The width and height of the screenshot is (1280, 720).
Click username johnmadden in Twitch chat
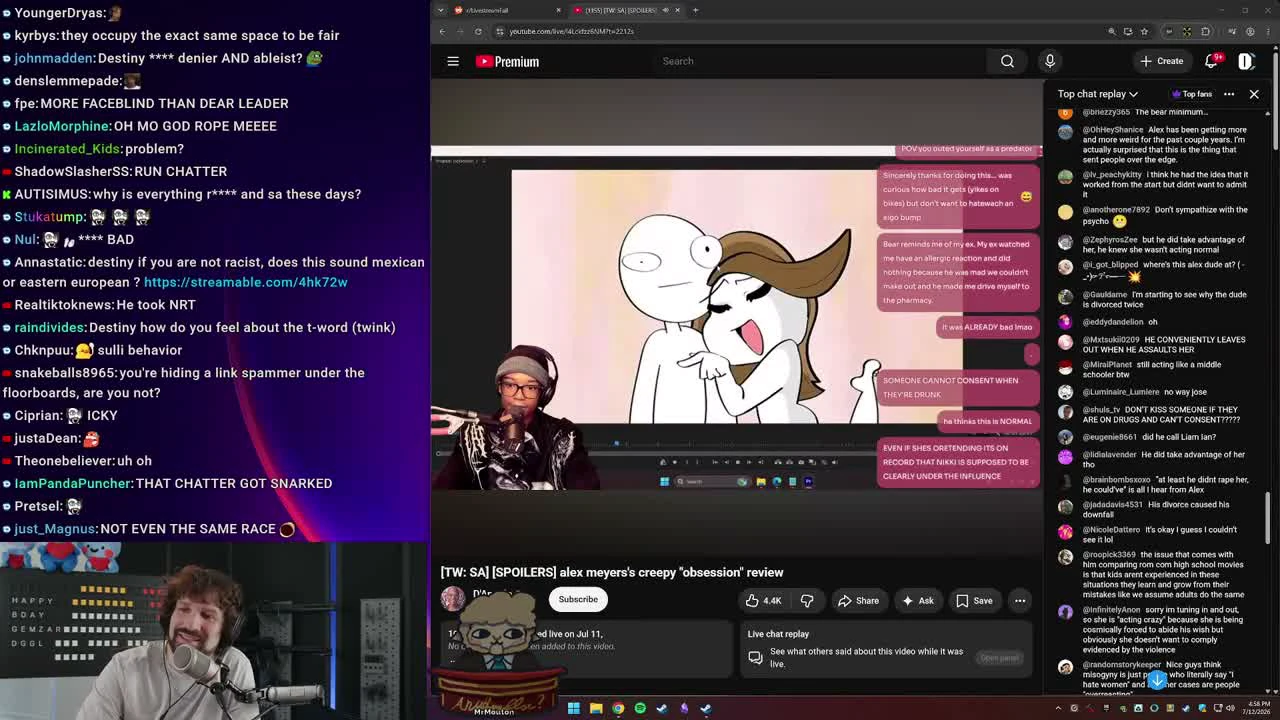click(x=55, y=58)
